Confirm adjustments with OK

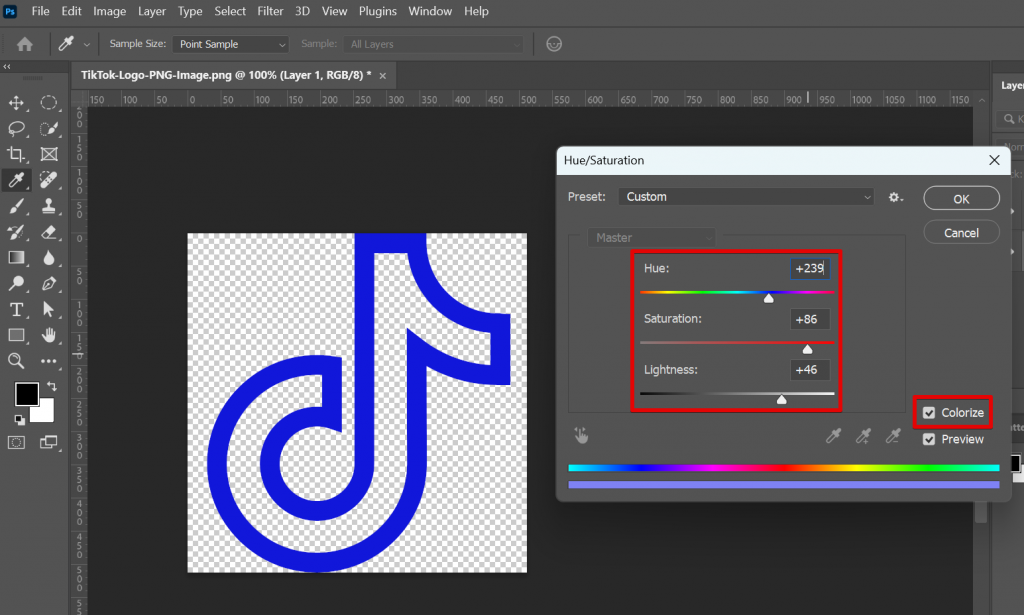pyautogui.click(x=960, y=198)
